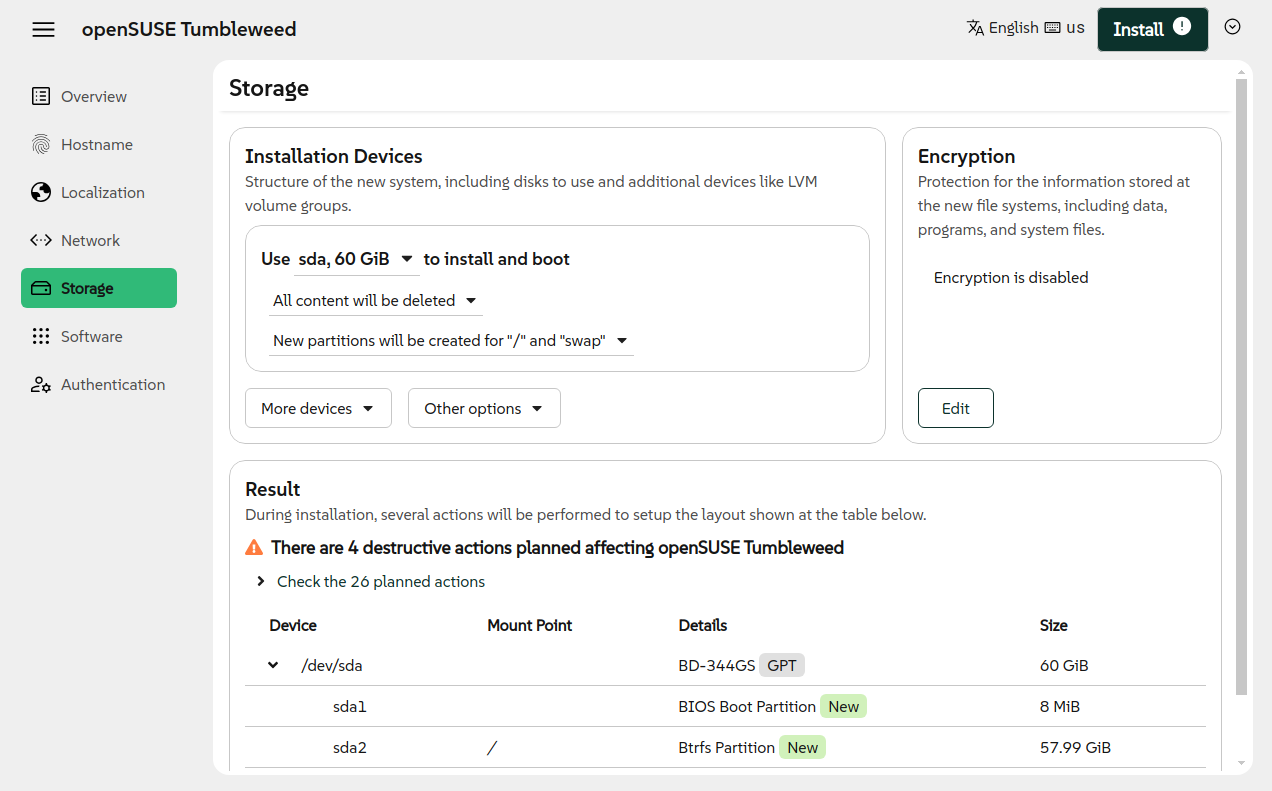The width and height of the screenshot is (1272, 791).
Task: Click the Mount Point column header
Action: (530, 625)
